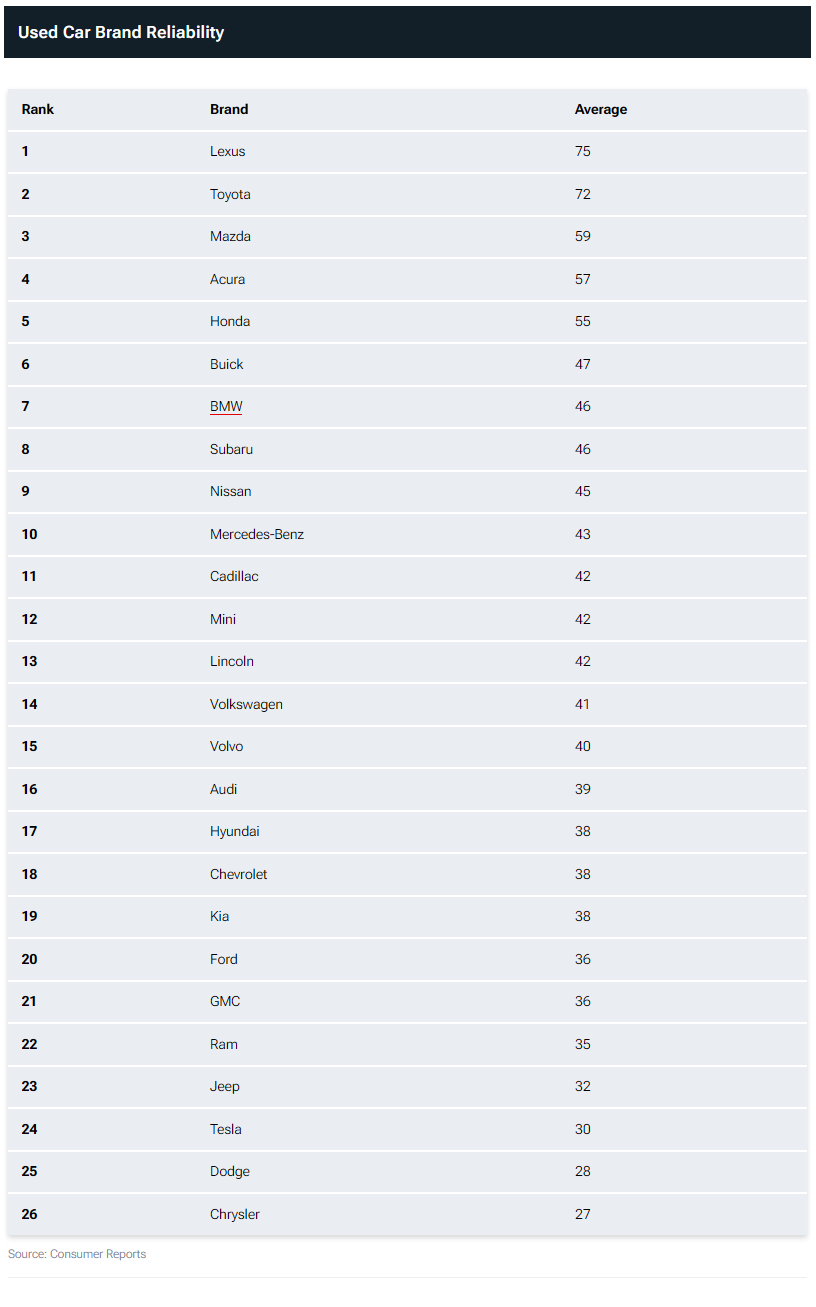Click the Average column header
816x1307 pixels.
tap(600, 109)
